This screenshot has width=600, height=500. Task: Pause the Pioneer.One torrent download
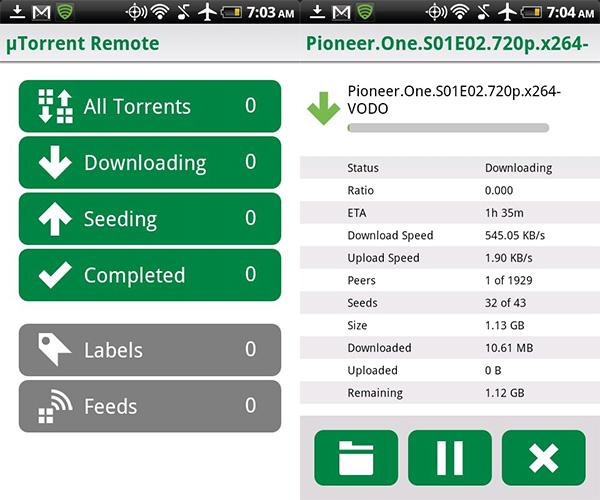pos(450,458)
